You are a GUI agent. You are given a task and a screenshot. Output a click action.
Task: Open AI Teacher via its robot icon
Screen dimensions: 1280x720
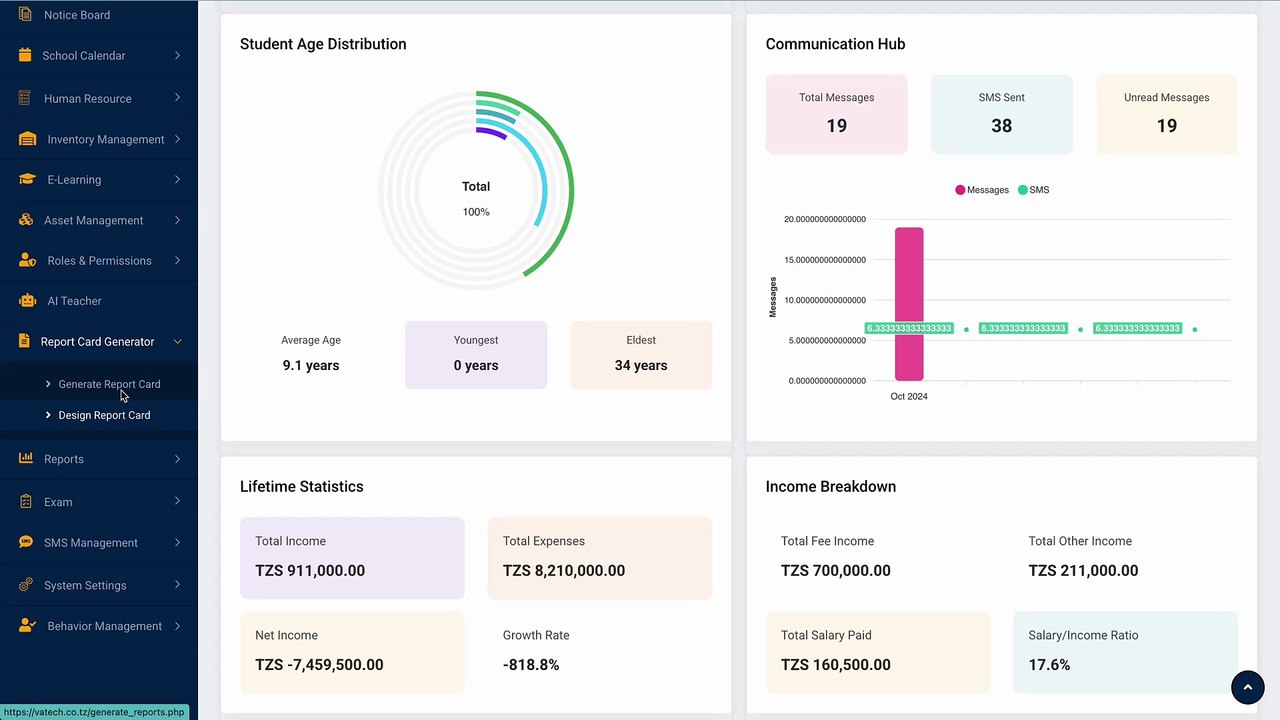(27, 301)
